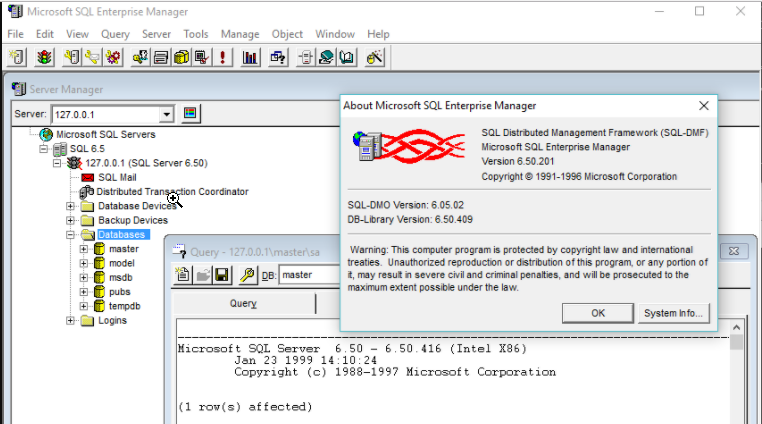Click the 'DB-Library Version: 6.50.409' text

pos(410,219)
